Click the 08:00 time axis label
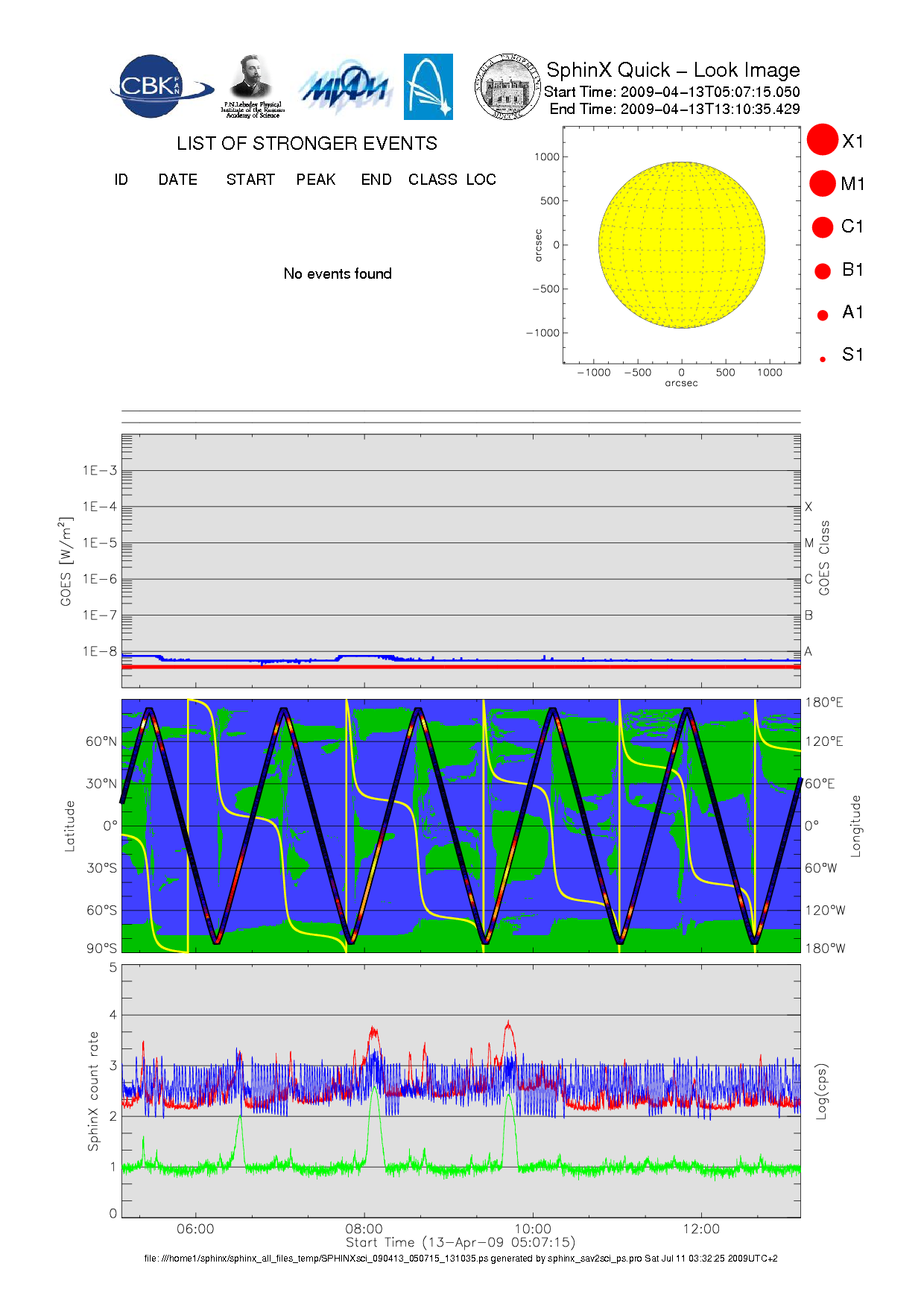 pyautogui.click(x=364, y=1229)
